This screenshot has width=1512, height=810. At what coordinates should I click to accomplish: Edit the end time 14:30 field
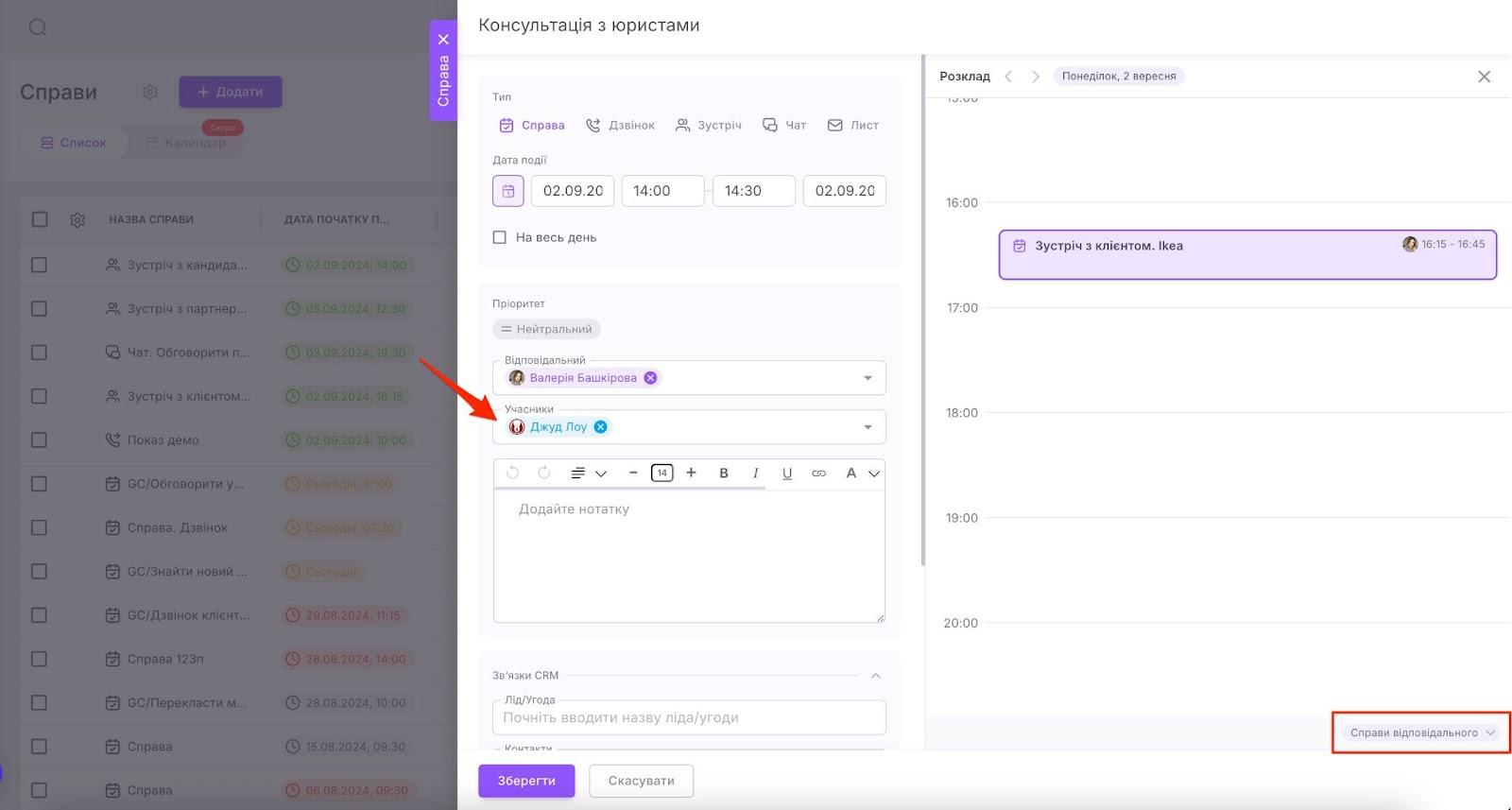pyautogui.click(x=754, y=191)
